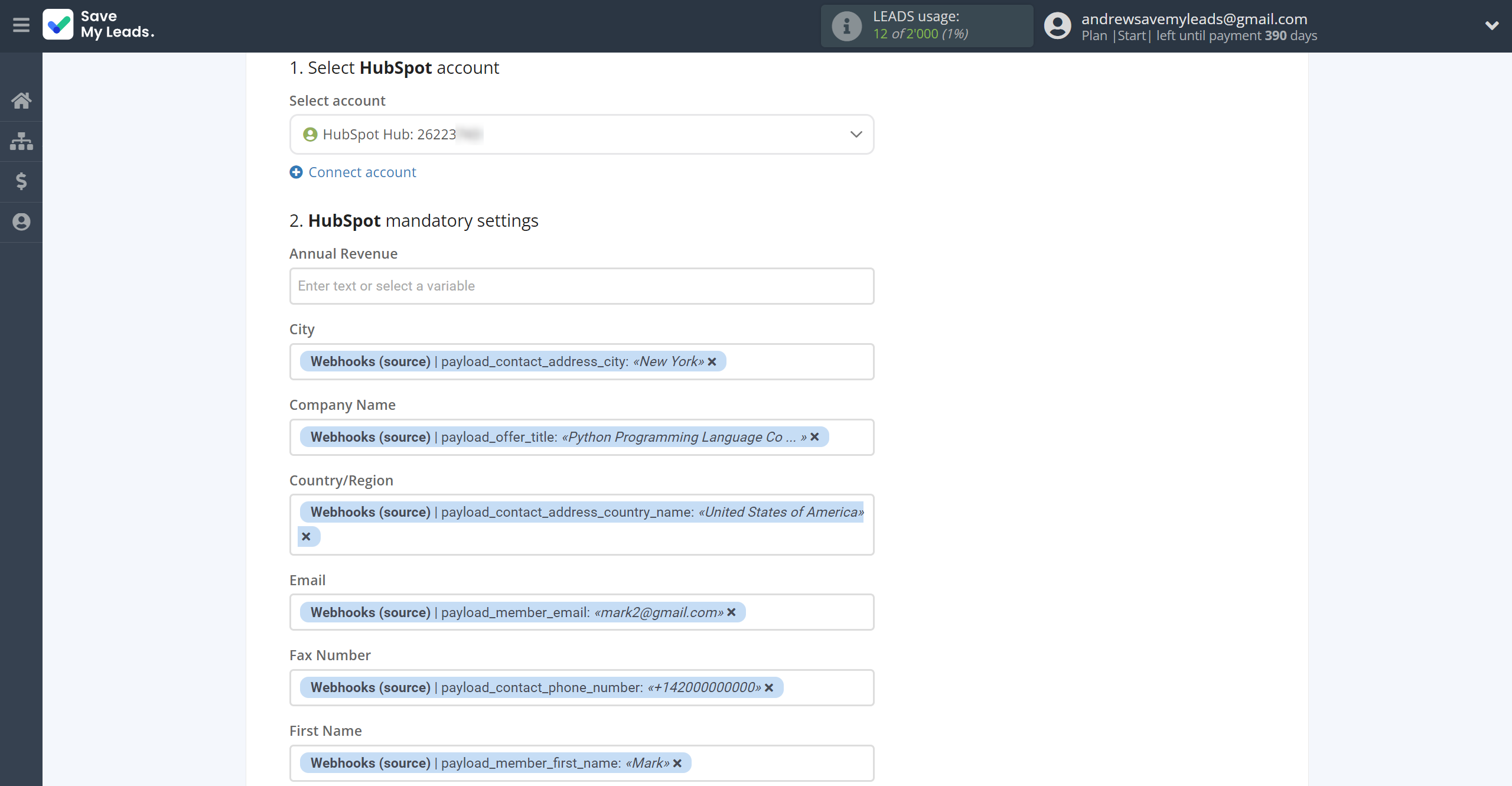Click the Company Name field with payload_offer_title
This screenshot has width=1512, height=786.
pyautogui.click(x=582, y=437)
